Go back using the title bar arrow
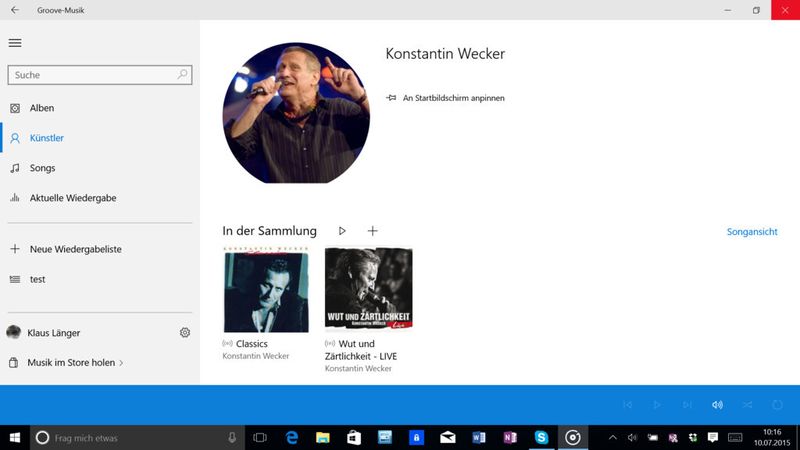The image size is (800, 450). pyautogui.click(x=15, y=10)
